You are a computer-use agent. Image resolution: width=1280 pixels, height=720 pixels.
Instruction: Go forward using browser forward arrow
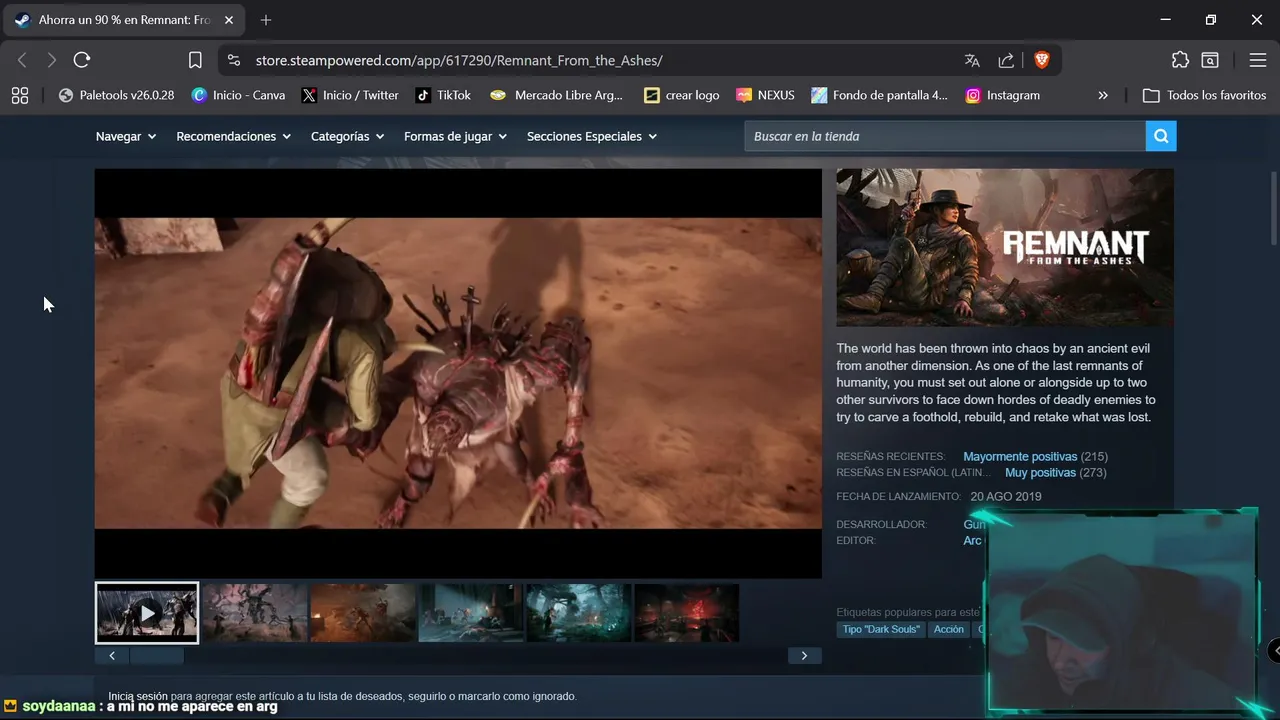point(52,60)
